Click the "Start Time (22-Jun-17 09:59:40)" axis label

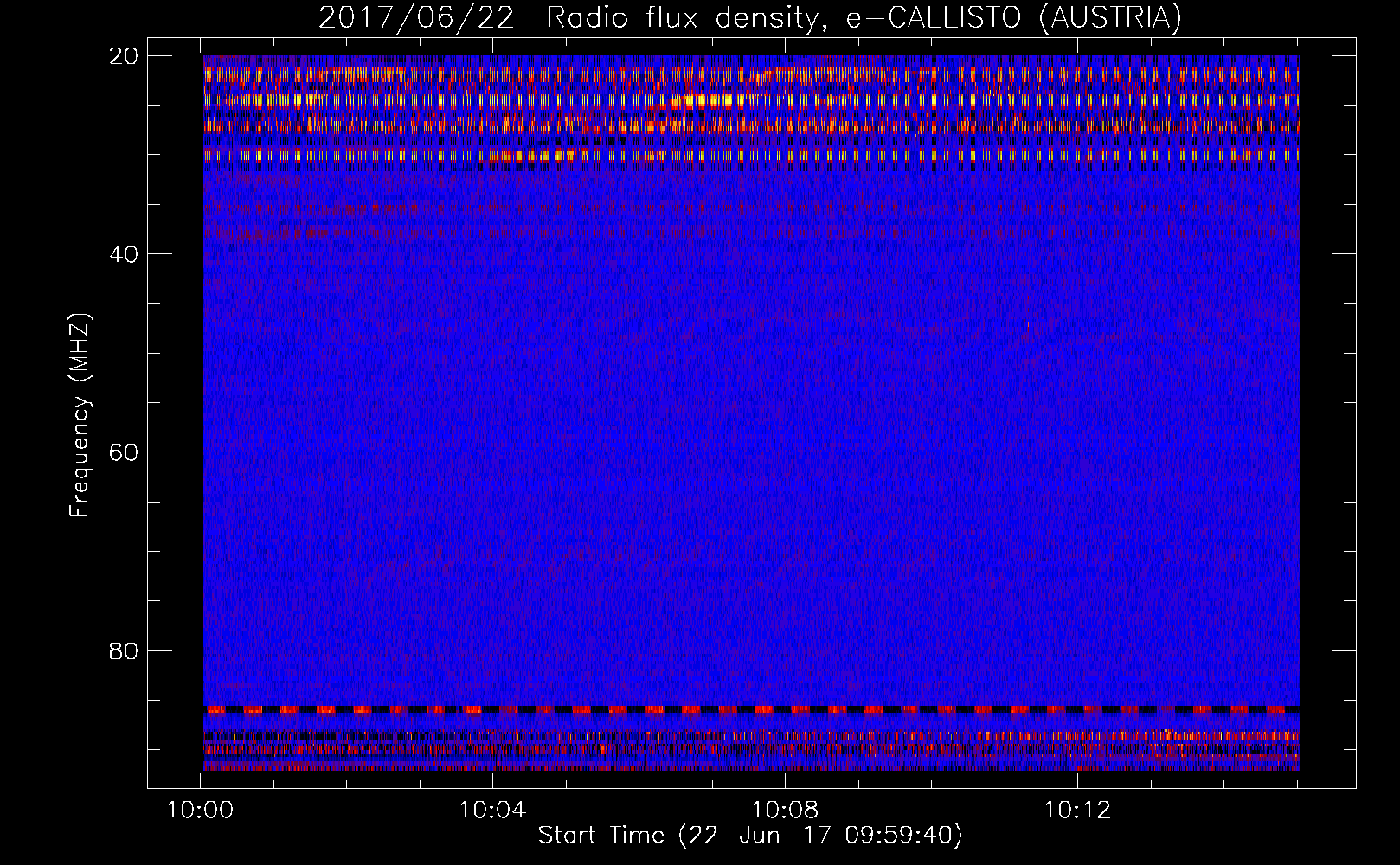tap(750, 836)
